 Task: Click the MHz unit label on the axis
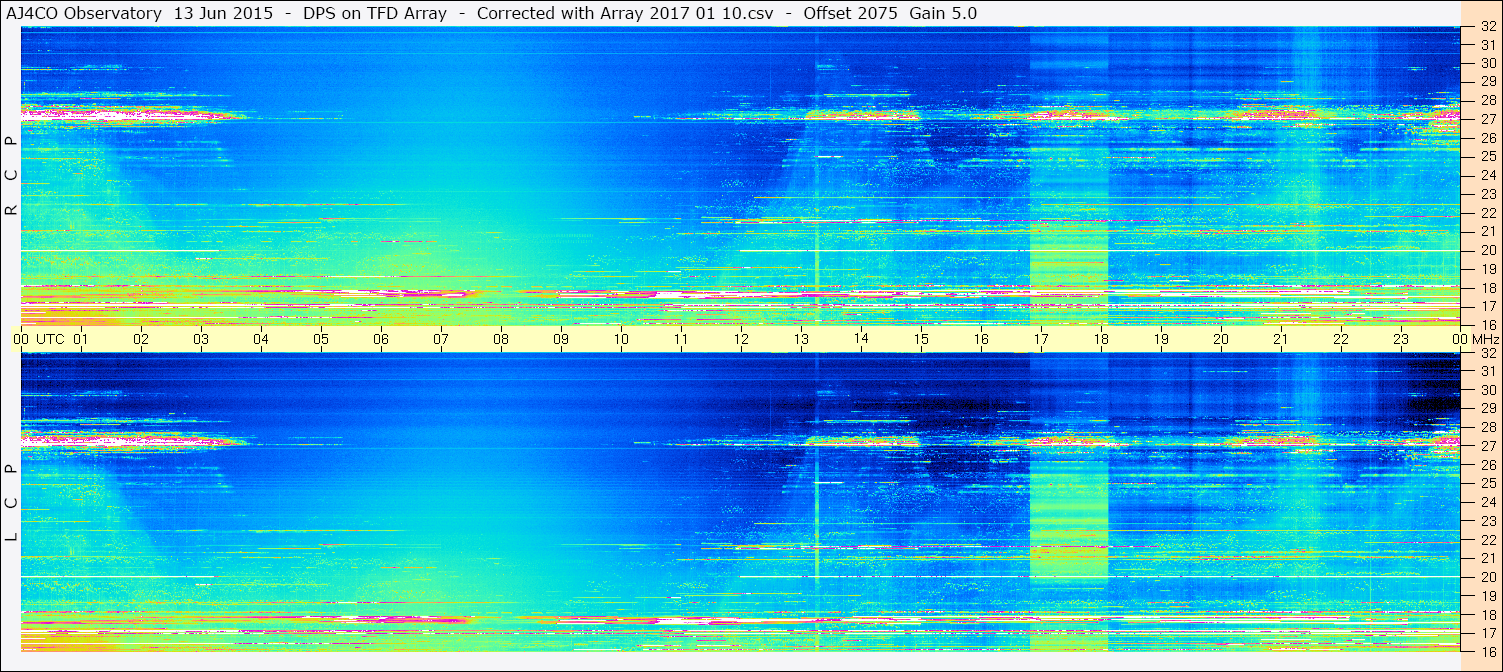pos(1485,339)
